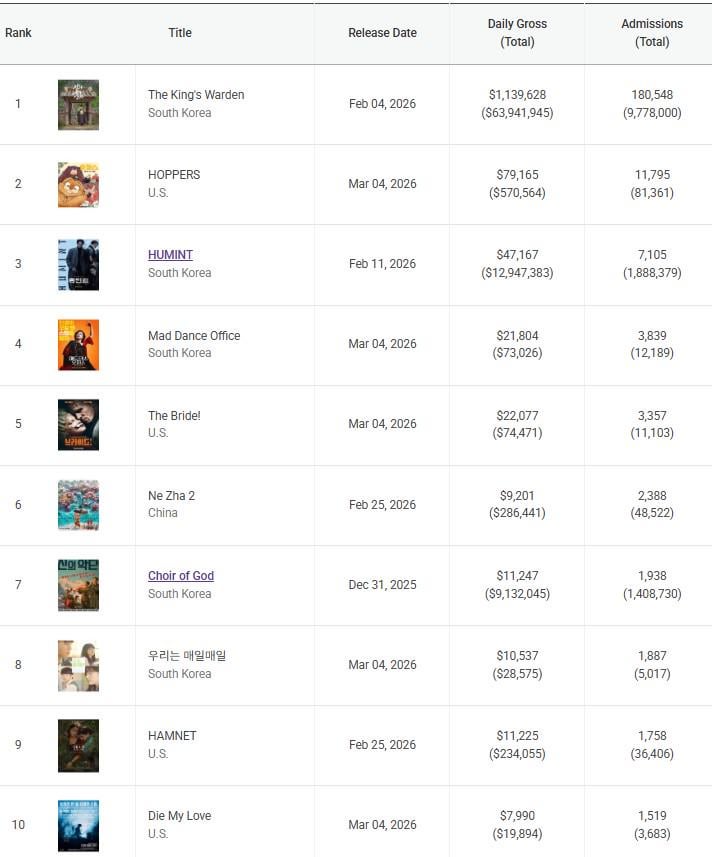Image resolution: width=712 pixels, height=857 pixels.
Task: Select the Mad Dance Office title
Action: point(194,336)
